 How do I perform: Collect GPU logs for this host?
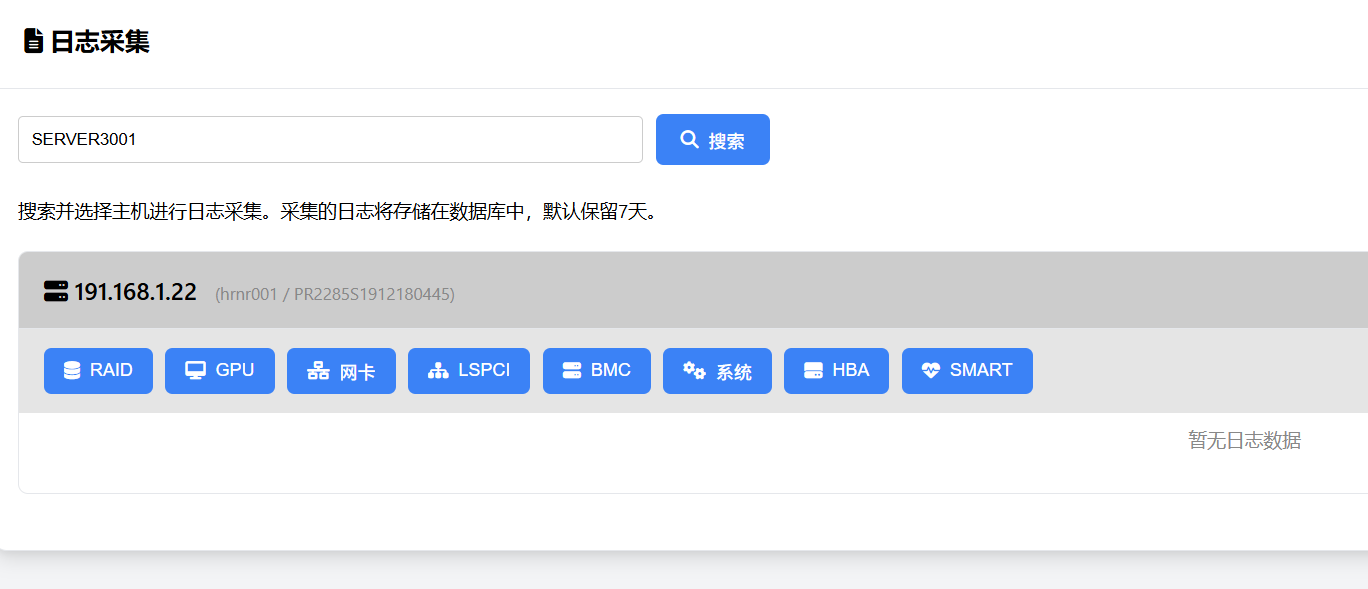[x=219, y=370]
